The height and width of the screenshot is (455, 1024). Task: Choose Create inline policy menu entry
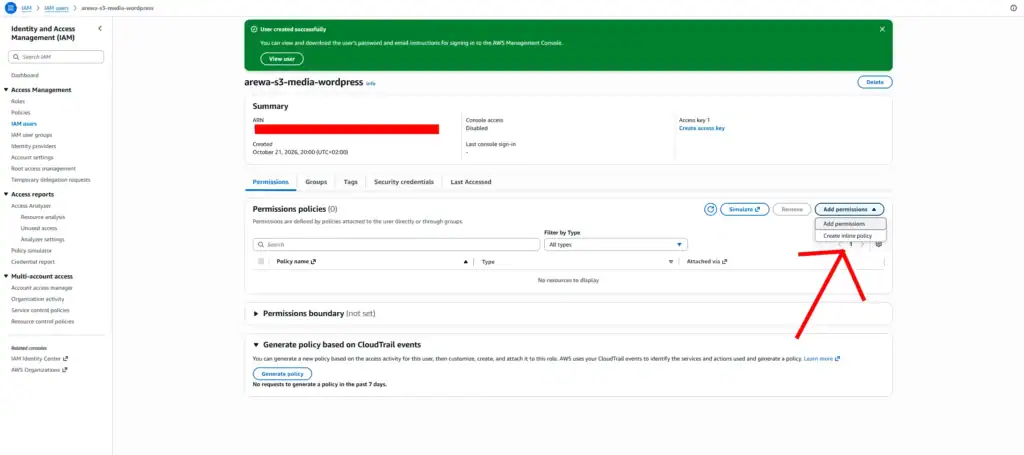[850, 236]
